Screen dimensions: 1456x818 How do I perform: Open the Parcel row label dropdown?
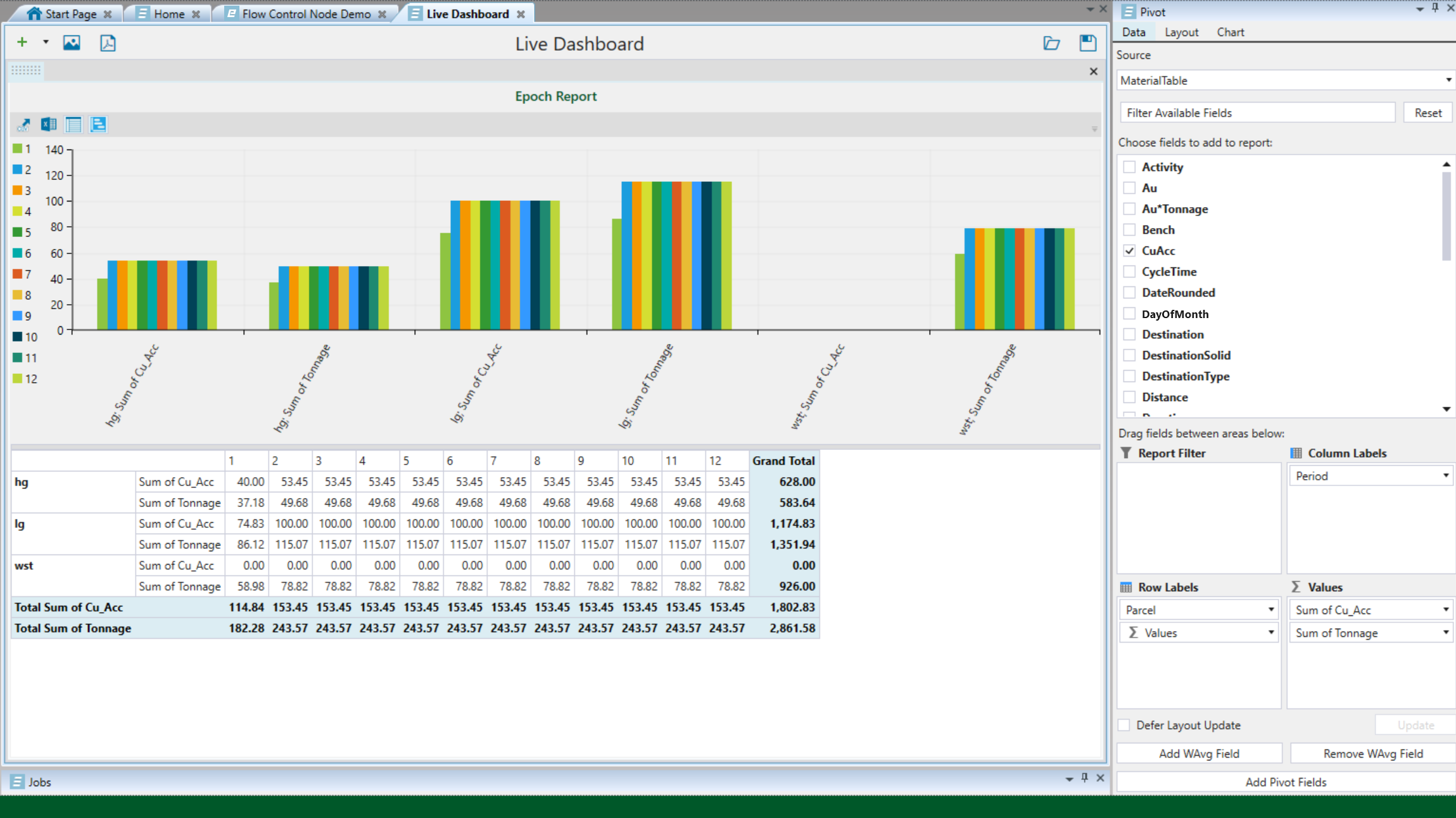tap(1270, 610)
